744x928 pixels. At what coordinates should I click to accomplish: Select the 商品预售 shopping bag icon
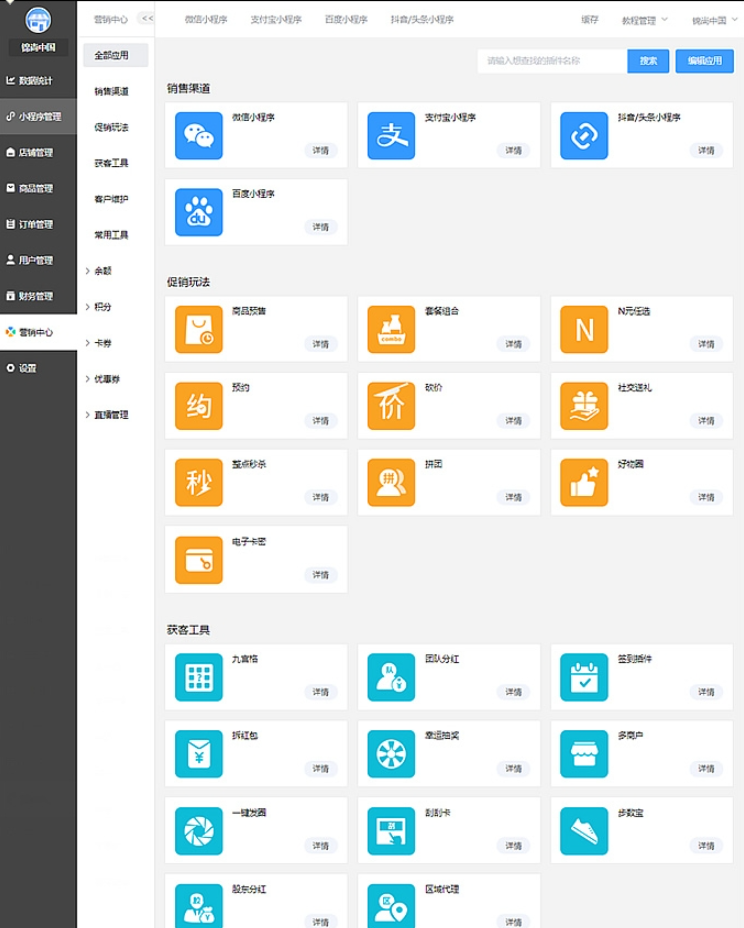pos(199,329)
